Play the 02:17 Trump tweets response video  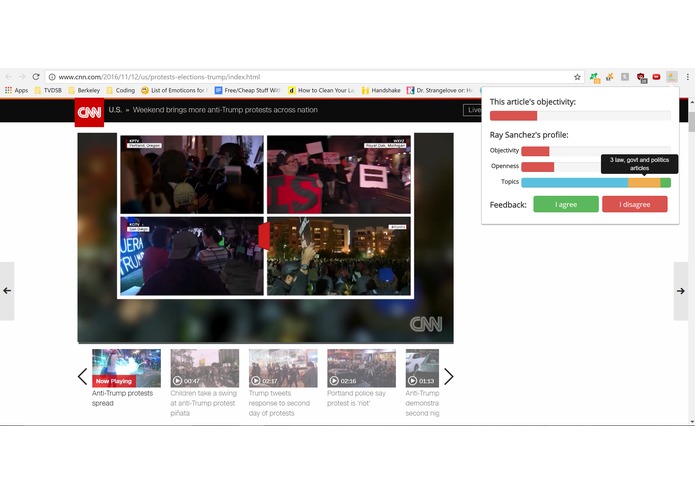click(x=283, y=368)
